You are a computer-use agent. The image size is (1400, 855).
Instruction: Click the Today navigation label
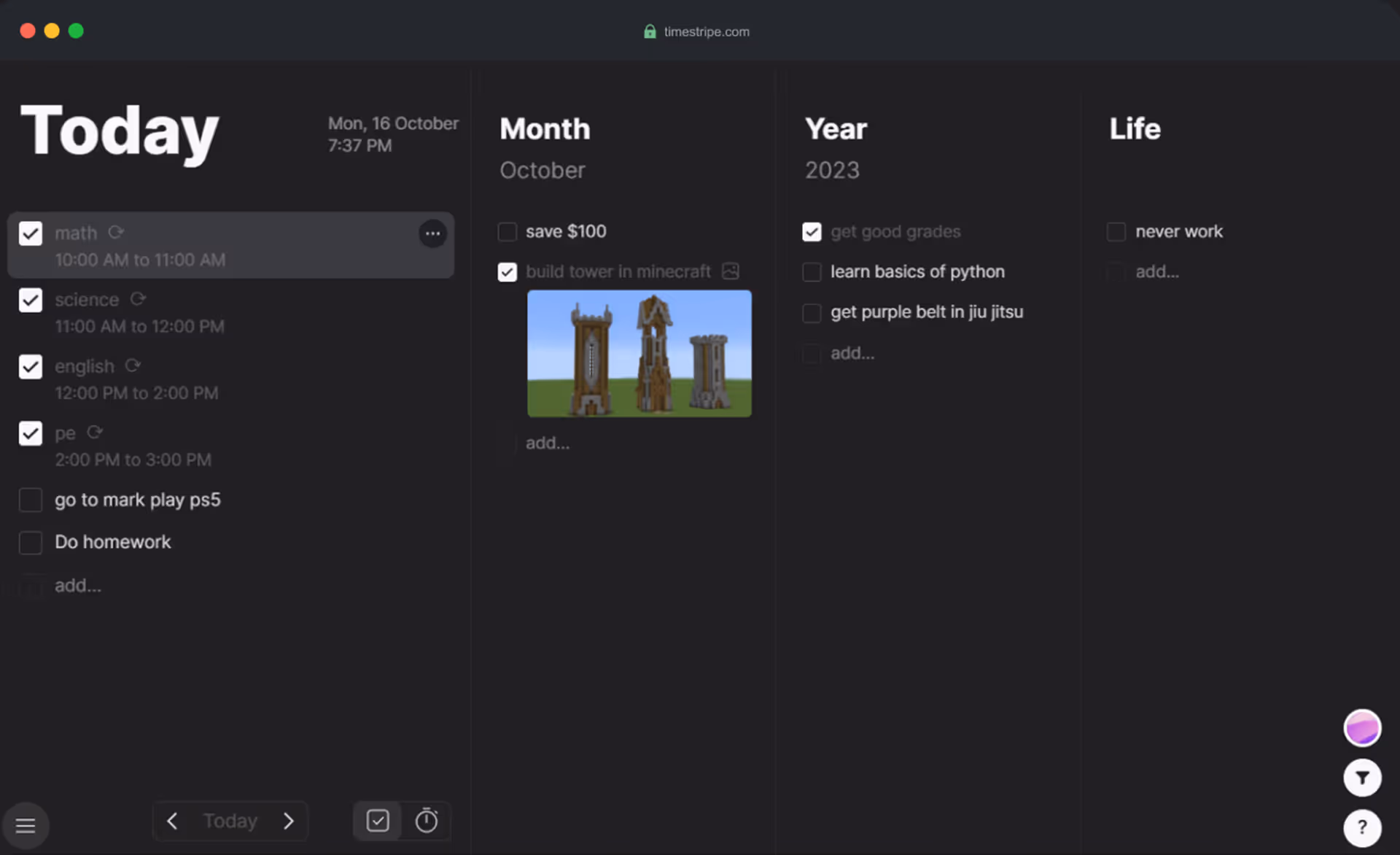tap(230, 821)
